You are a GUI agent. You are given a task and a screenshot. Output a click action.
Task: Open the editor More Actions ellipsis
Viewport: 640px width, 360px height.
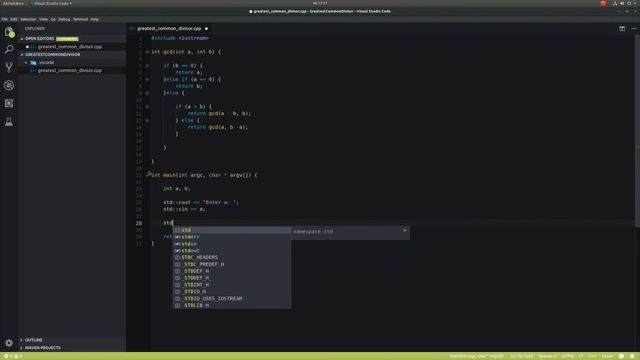[633, 29]
